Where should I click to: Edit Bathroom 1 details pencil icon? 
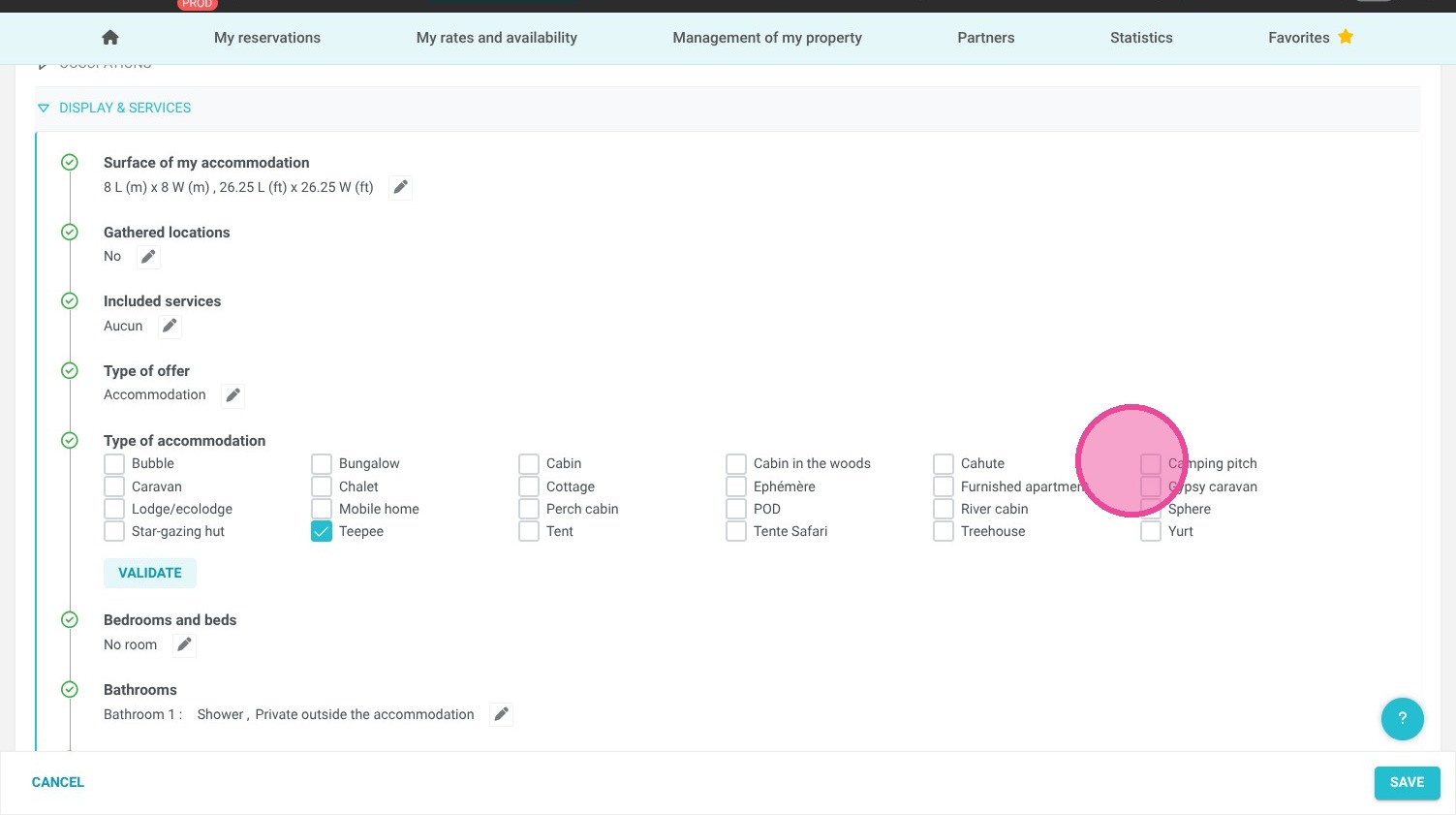click(501, 714)
